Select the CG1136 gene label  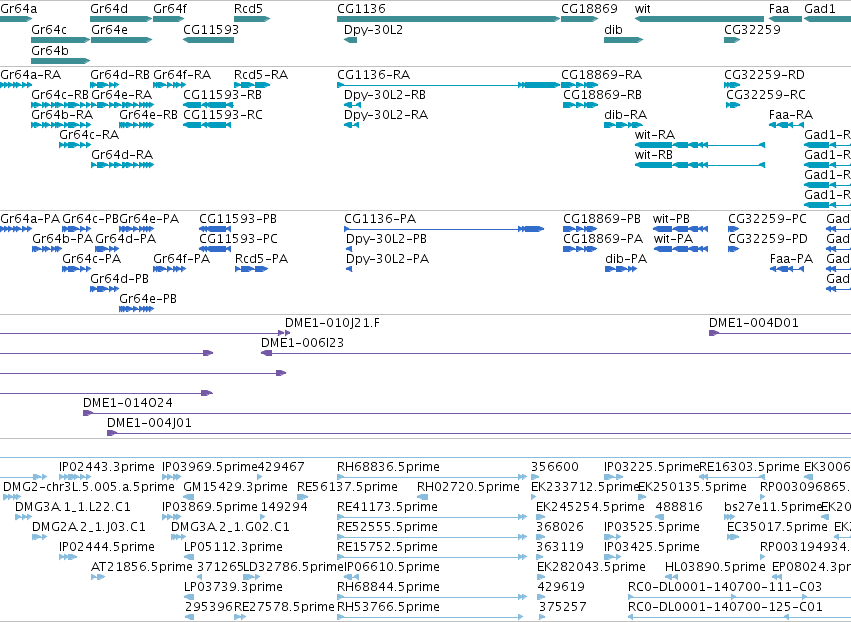pyautogui.click(x=361, y=9)
